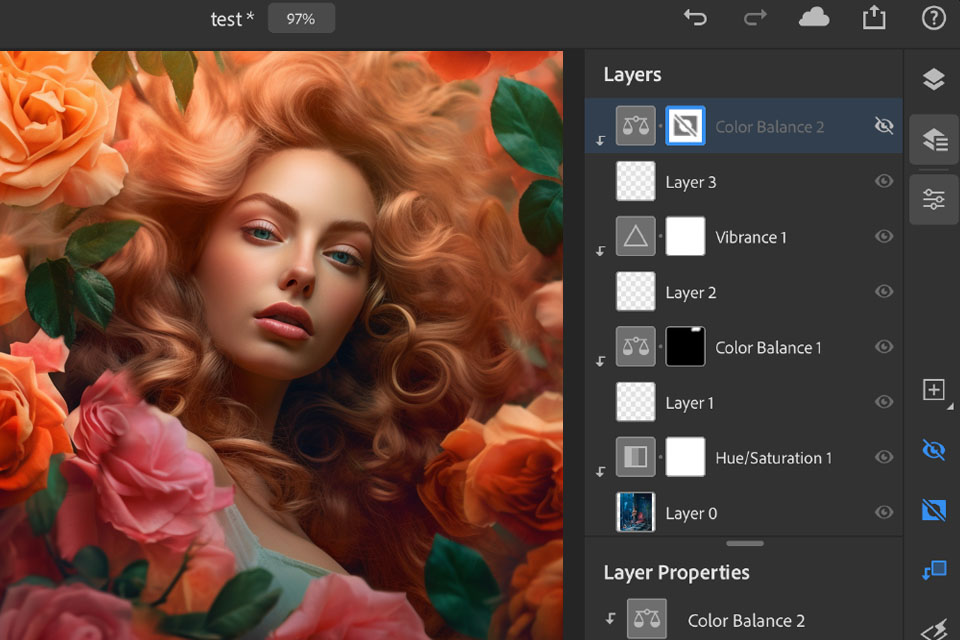Hide Layer 3 using its eye icon

click(x=883, y=181)
